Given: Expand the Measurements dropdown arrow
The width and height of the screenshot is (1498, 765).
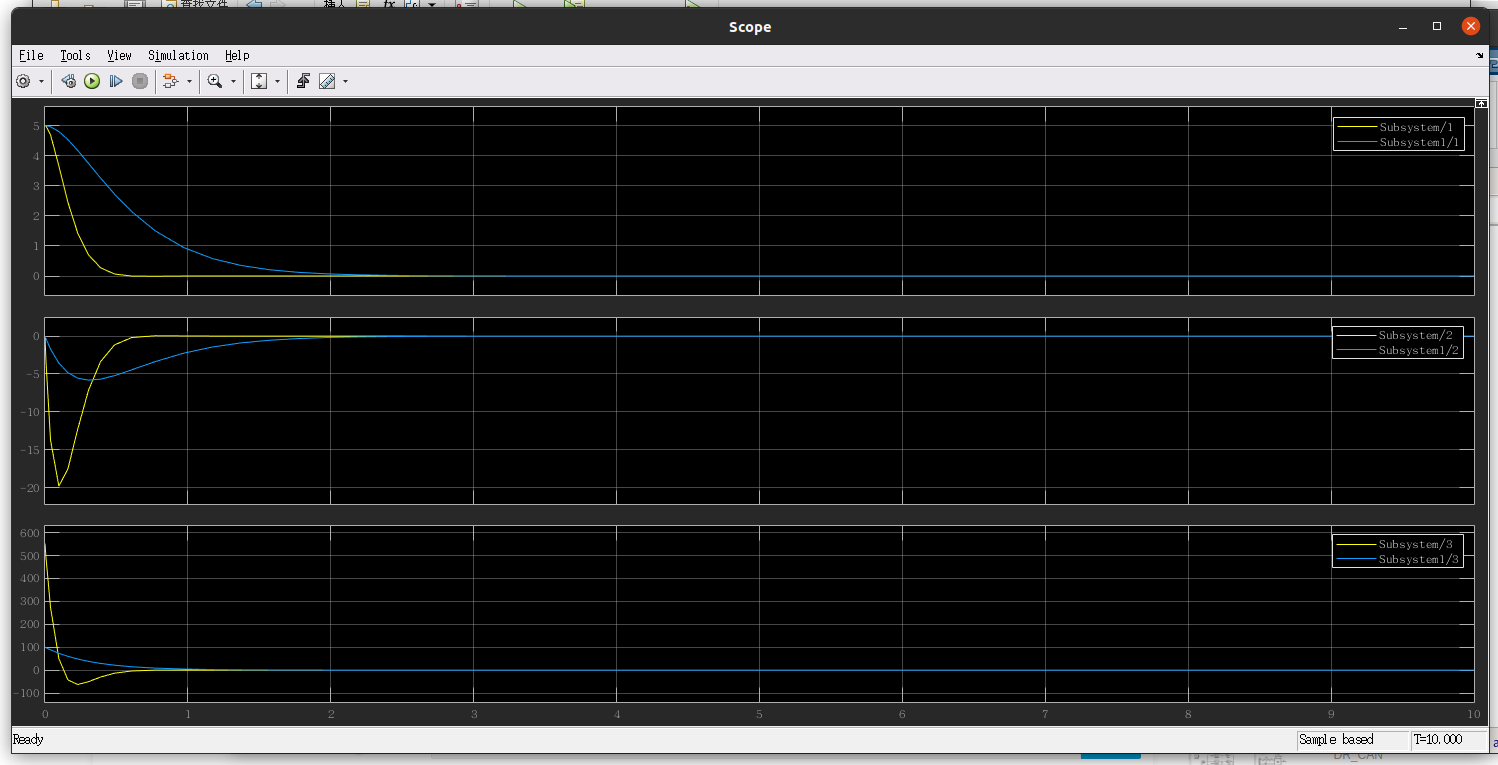Looking at the screenshot, I should click(x=345, y=81).
